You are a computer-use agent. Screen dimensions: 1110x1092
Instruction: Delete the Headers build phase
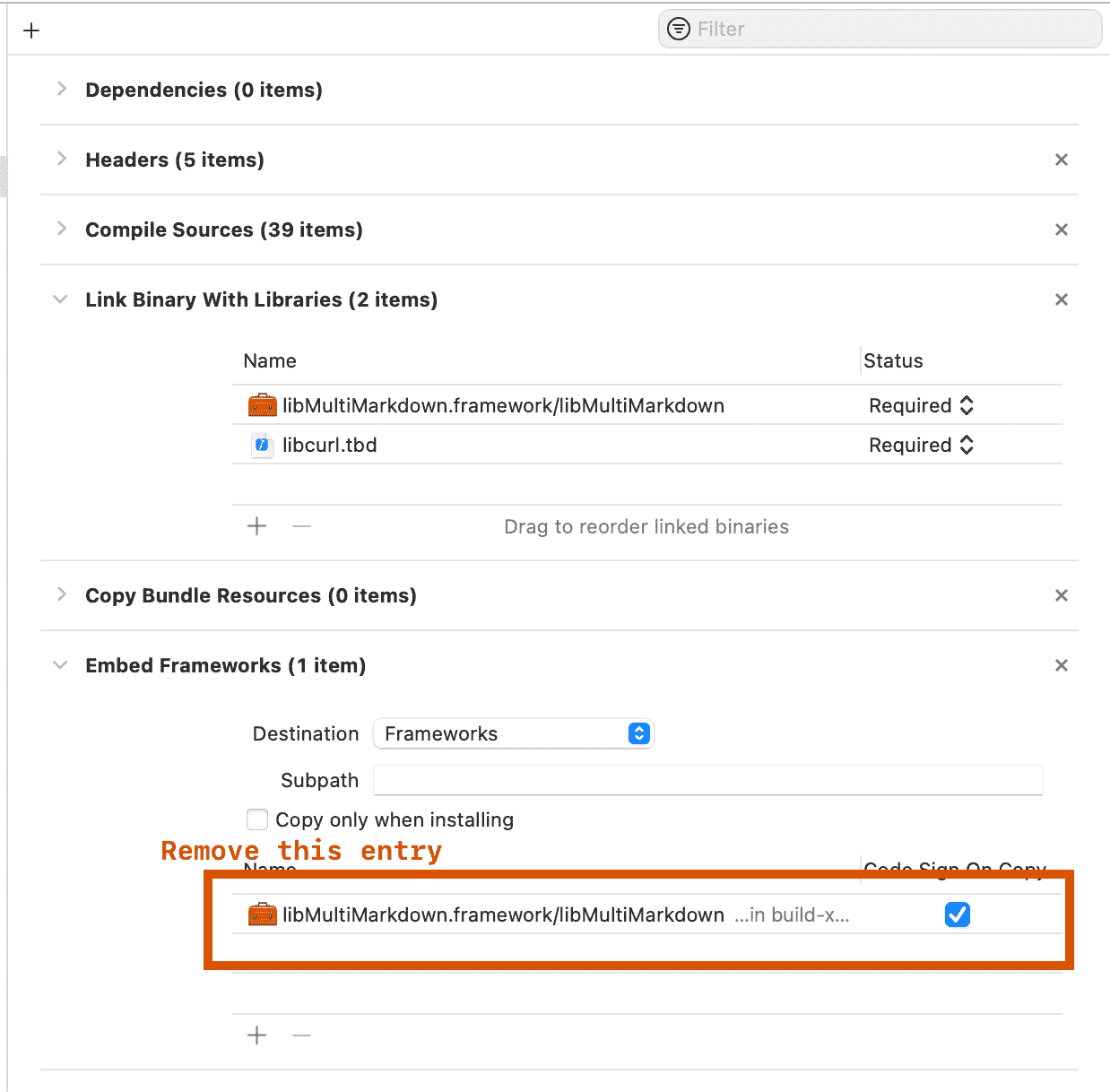1061,160
